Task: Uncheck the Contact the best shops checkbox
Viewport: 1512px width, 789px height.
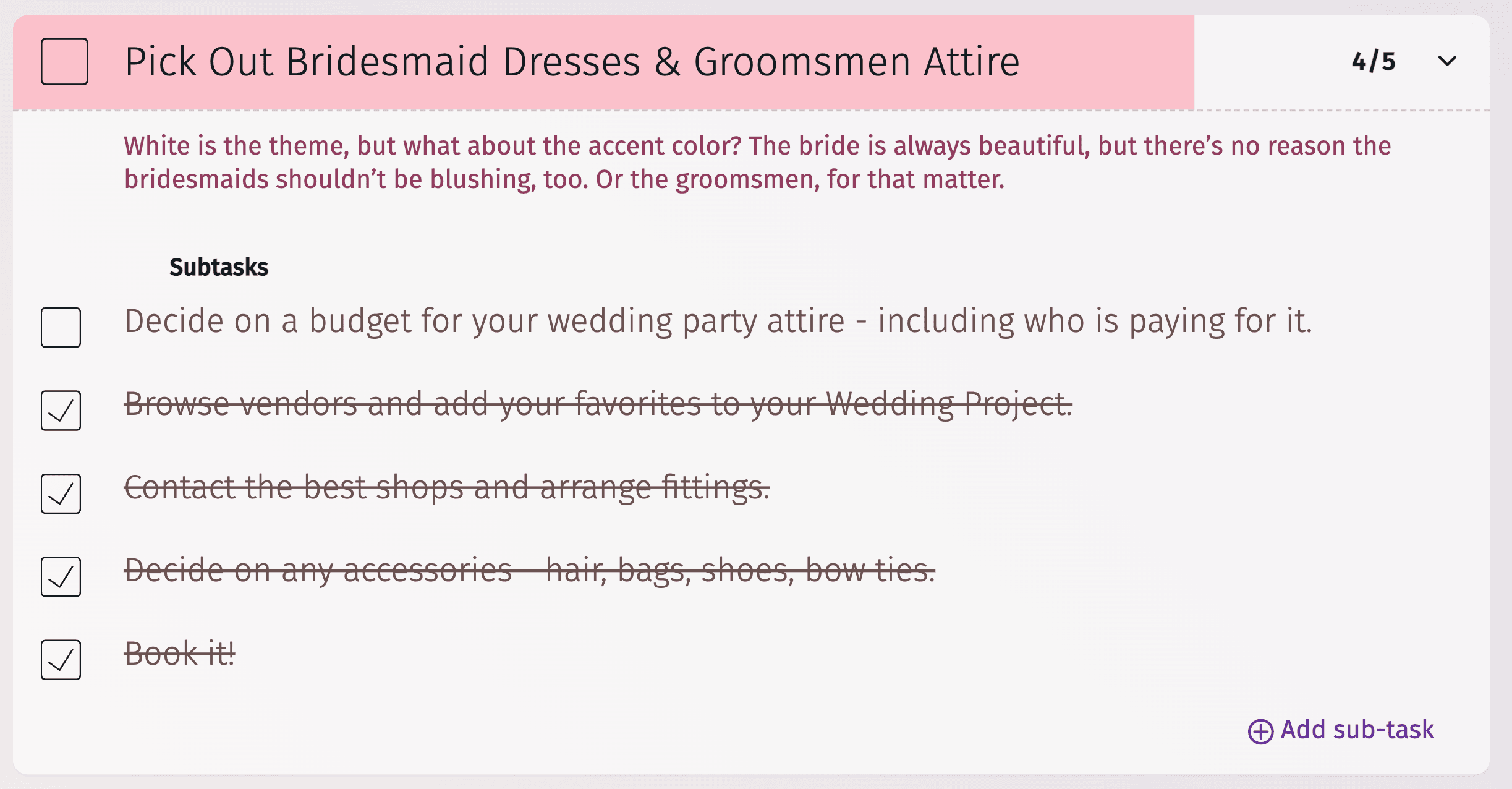Action: [61, 493]
